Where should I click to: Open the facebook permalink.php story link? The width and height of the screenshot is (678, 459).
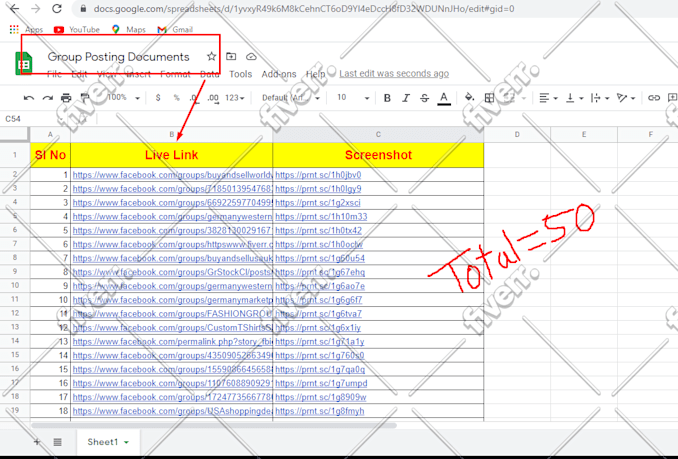coord(173,341)
